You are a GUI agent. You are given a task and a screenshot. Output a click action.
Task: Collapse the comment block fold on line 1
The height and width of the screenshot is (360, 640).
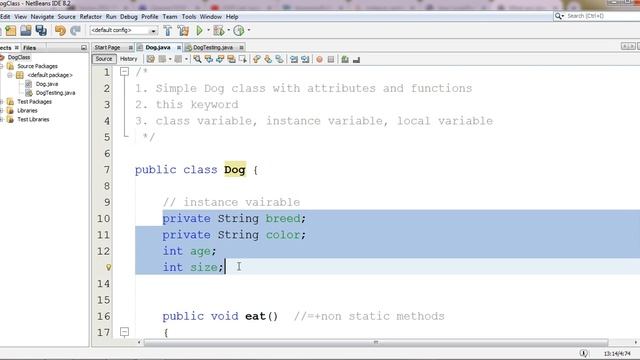[124, 72]
